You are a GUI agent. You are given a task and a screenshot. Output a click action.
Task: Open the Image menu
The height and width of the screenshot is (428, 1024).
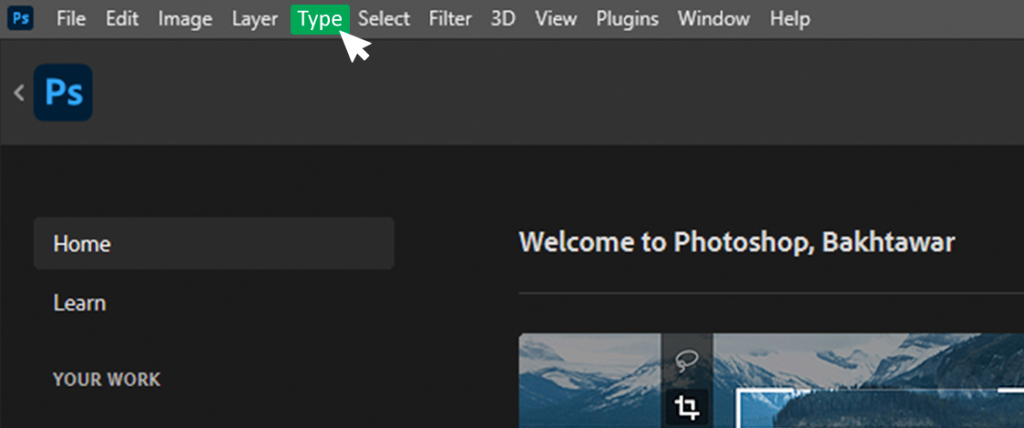(x=185, y=19)
